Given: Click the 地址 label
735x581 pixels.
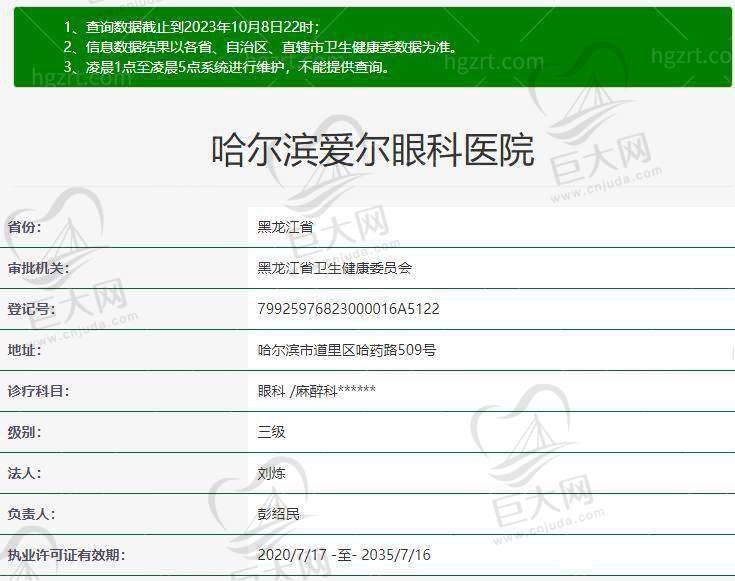Looking at the screenshot, I should (24, 350).
